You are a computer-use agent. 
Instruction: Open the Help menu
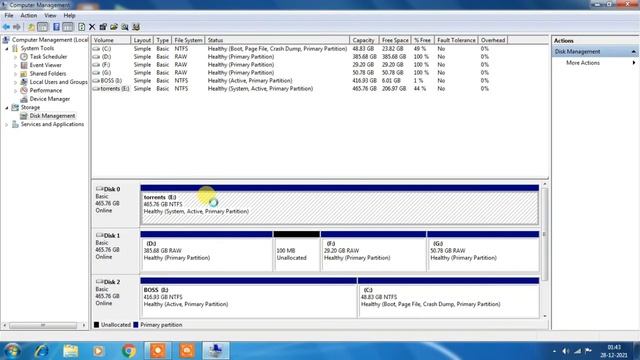pyautogui.click(x=69, y=16)
